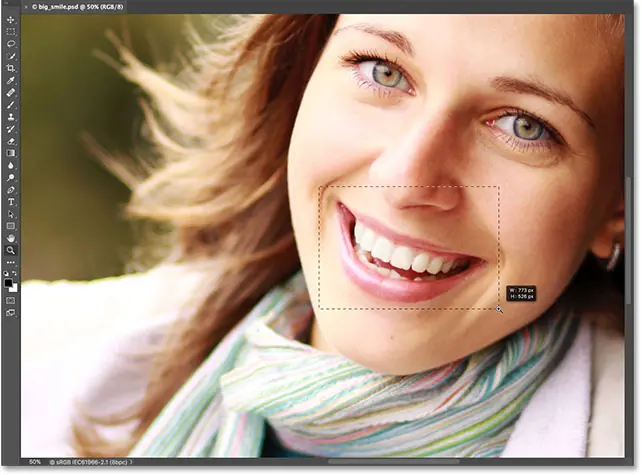
Task: Open the Edit Toolbar three-dots menu
Action: coord(11,262)
